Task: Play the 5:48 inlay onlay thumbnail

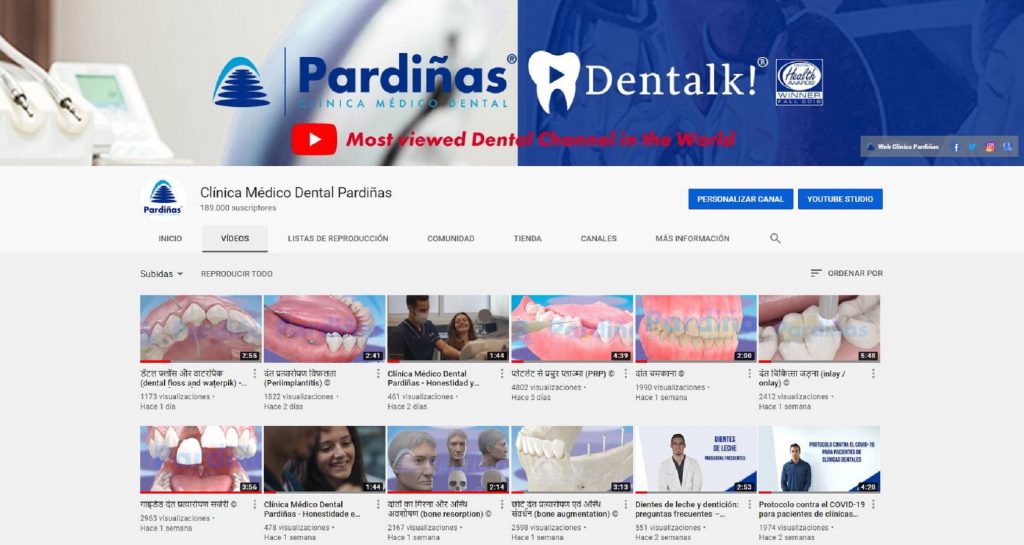Action: (x=820, y=329)
